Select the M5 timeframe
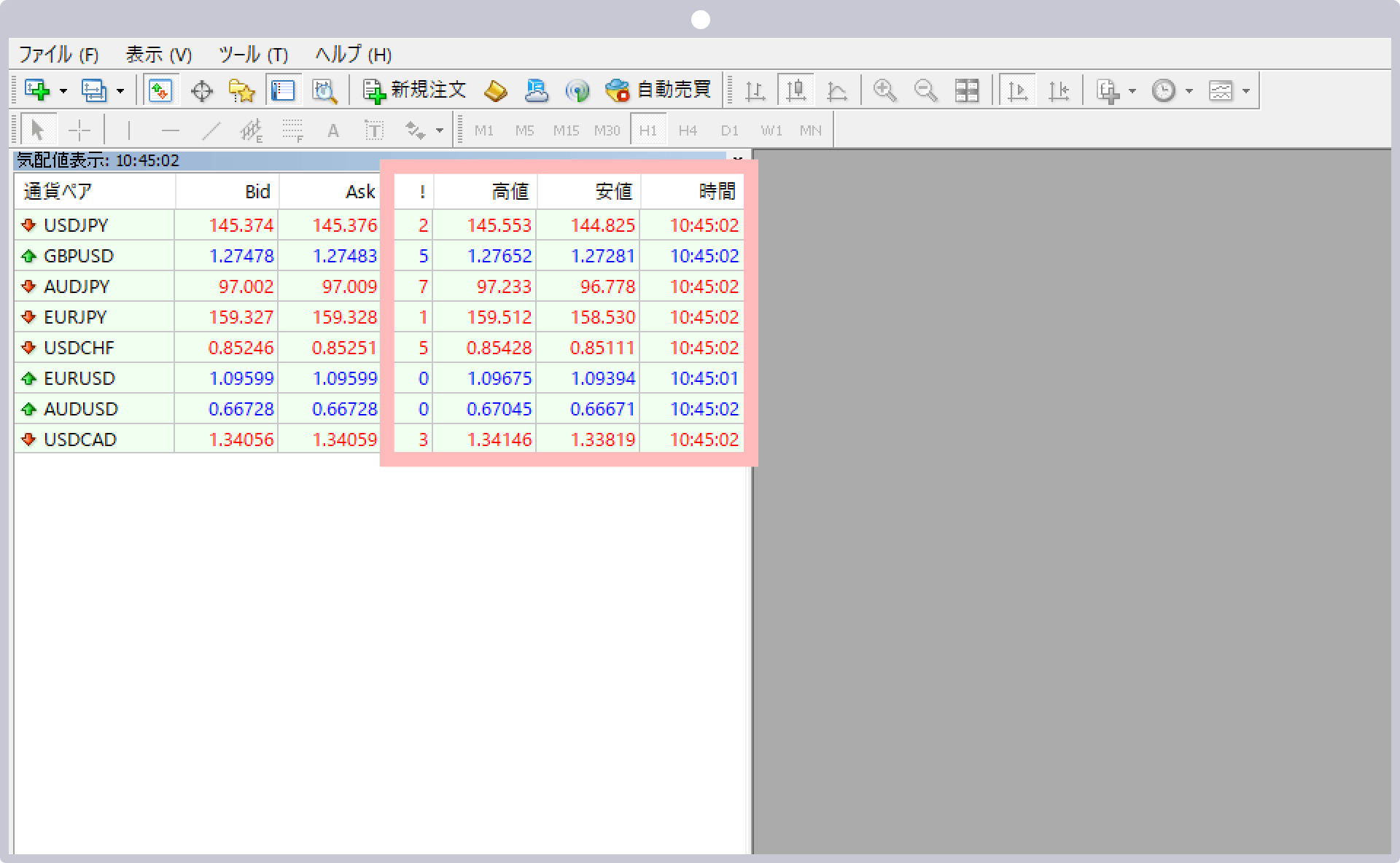Screen dimensions: 1400x863 524,130
